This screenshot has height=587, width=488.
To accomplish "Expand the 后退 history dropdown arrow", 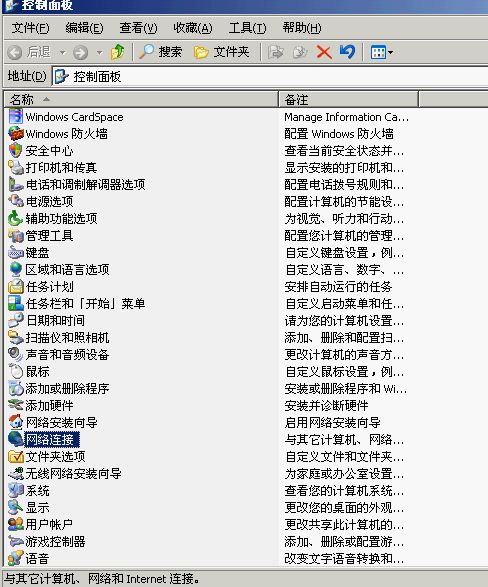I will pyautogui.click(x=62, y=52).
